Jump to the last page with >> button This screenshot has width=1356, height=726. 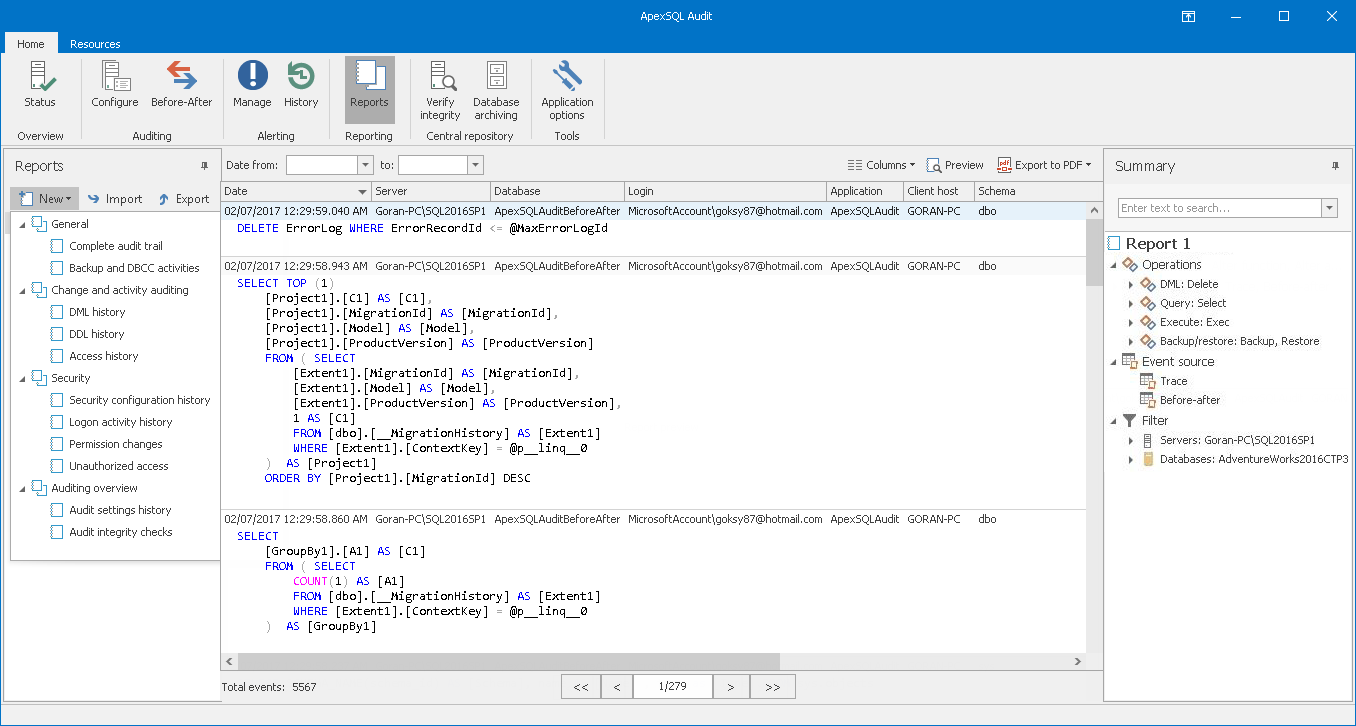pyautogui.click(x=772, y=686)
